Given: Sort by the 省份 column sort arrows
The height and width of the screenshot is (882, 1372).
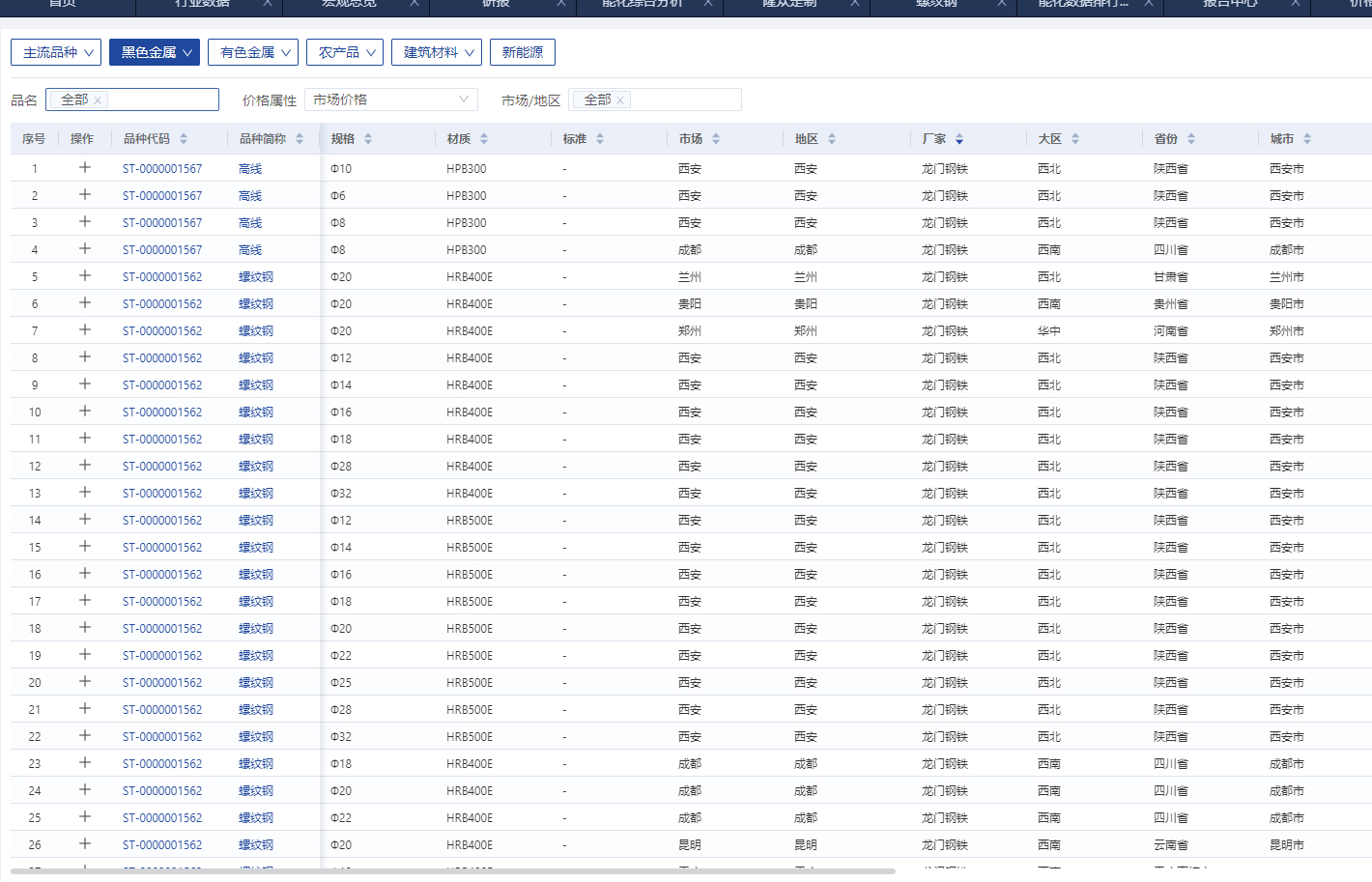Looking at the screenshot, I should coord(1191,139).
